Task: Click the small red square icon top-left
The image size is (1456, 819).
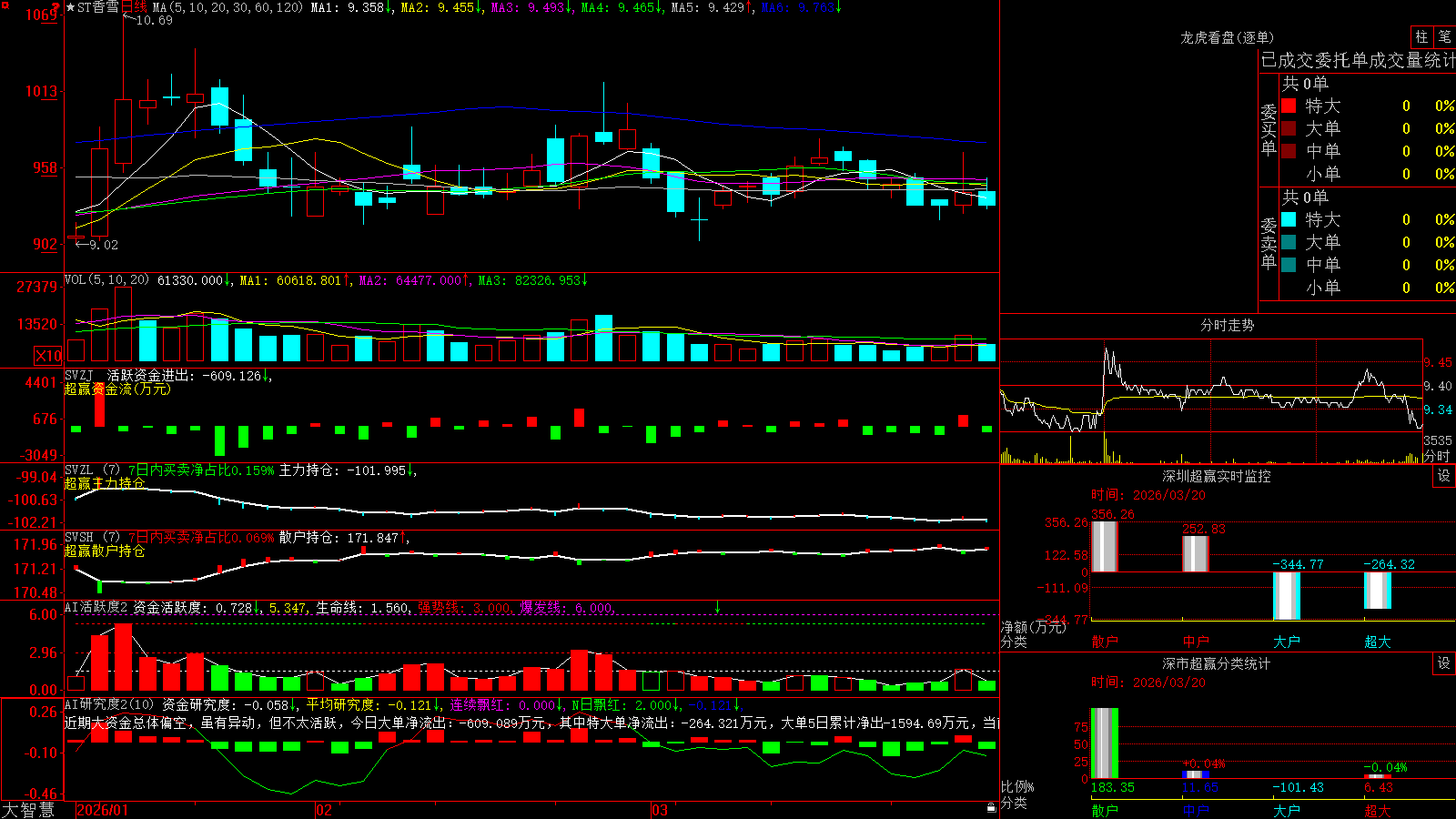Action: pyautogui.click(x=5, y=5)
